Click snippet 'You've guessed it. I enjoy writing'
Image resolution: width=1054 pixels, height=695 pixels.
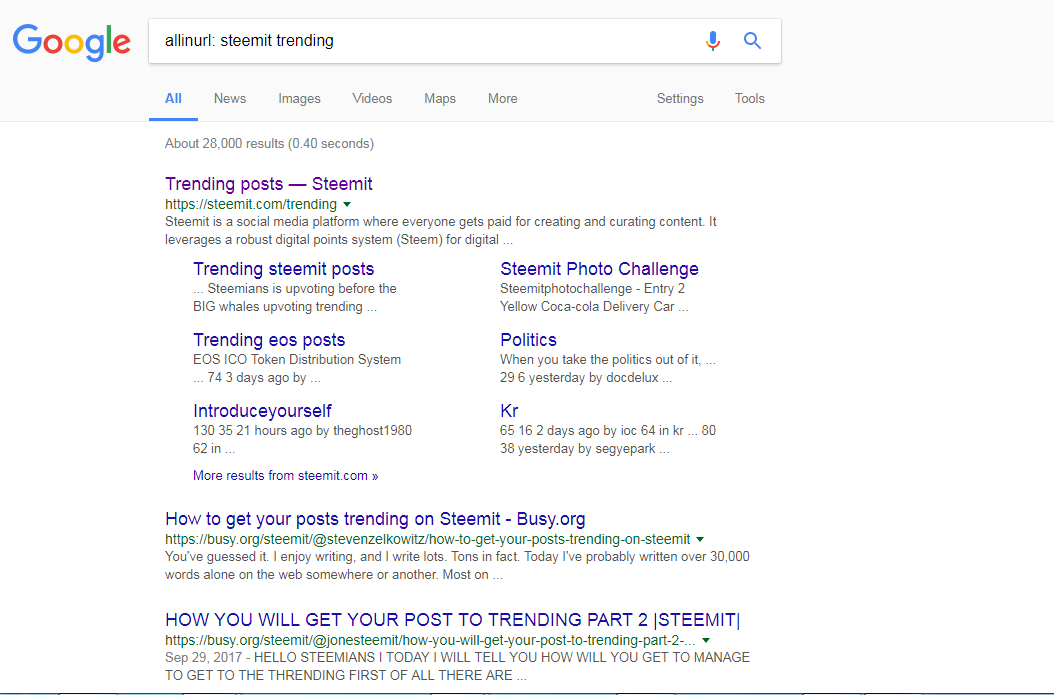point(457,565)
